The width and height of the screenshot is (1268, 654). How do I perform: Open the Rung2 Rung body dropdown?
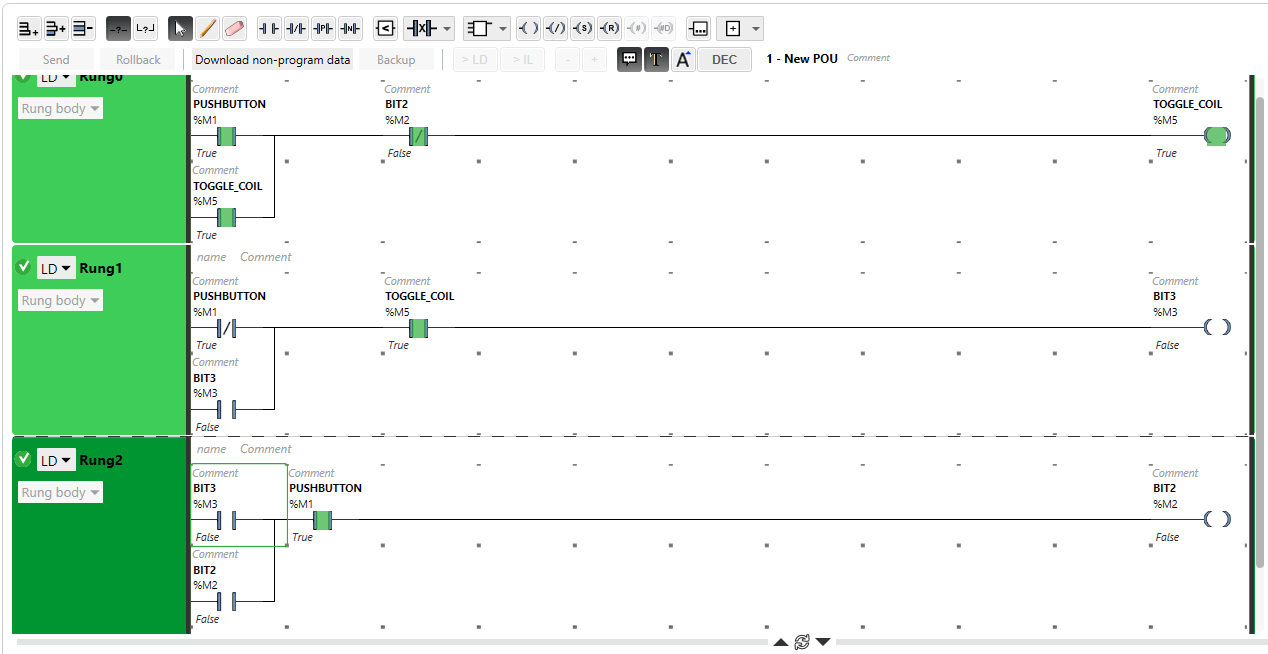pos(60,492)
